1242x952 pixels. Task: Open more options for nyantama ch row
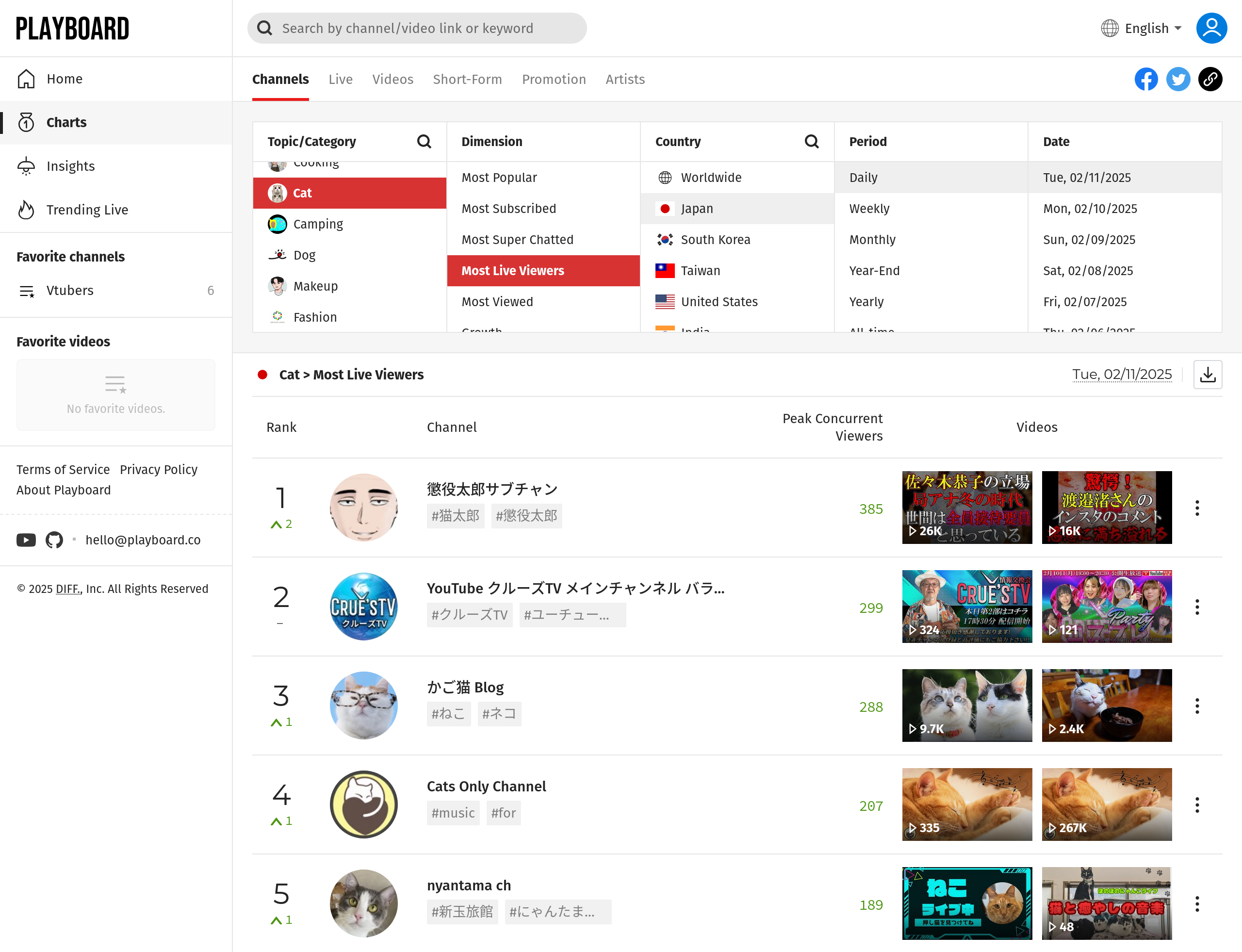[x=1197, y=904]
